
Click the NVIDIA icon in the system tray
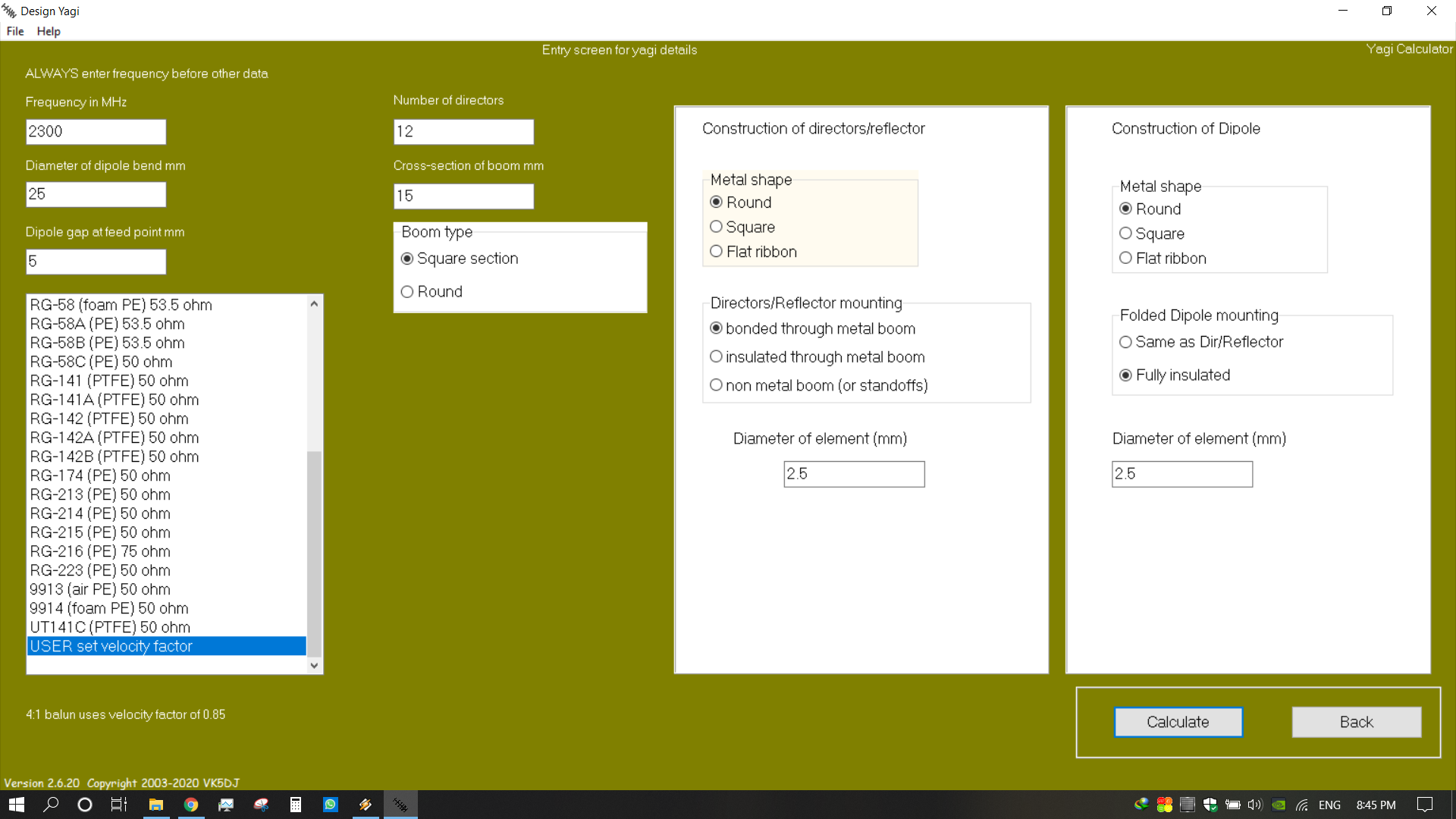1279,805
